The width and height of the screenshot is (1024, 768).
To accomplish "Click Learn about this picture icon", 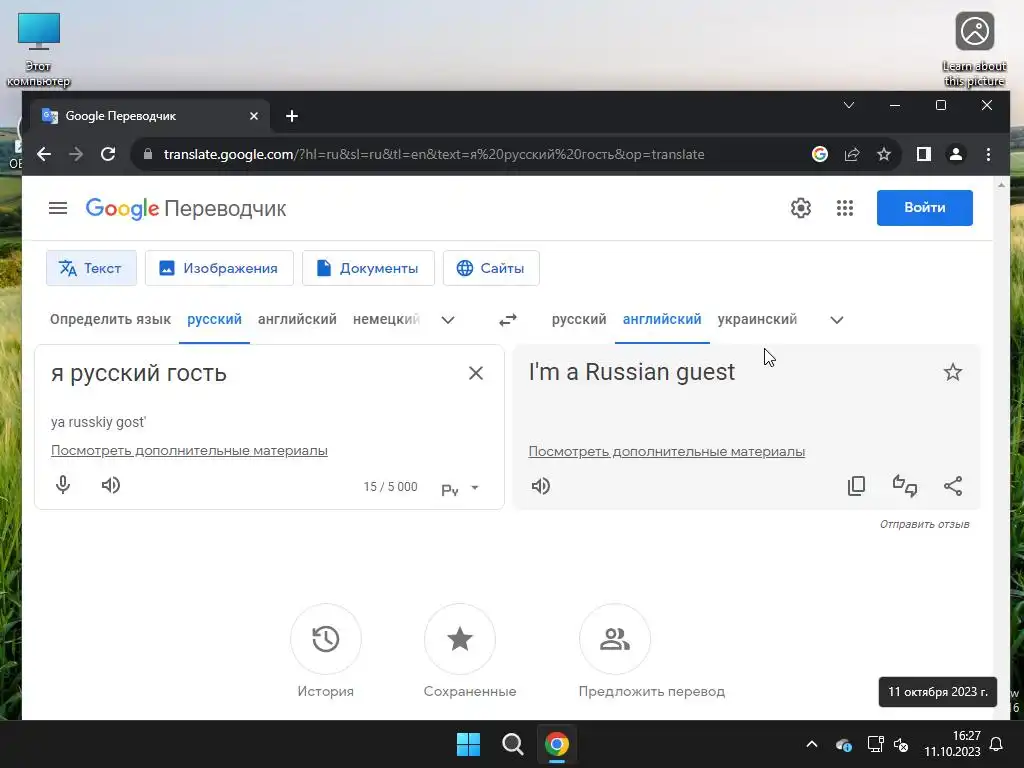I will (974, 50).
